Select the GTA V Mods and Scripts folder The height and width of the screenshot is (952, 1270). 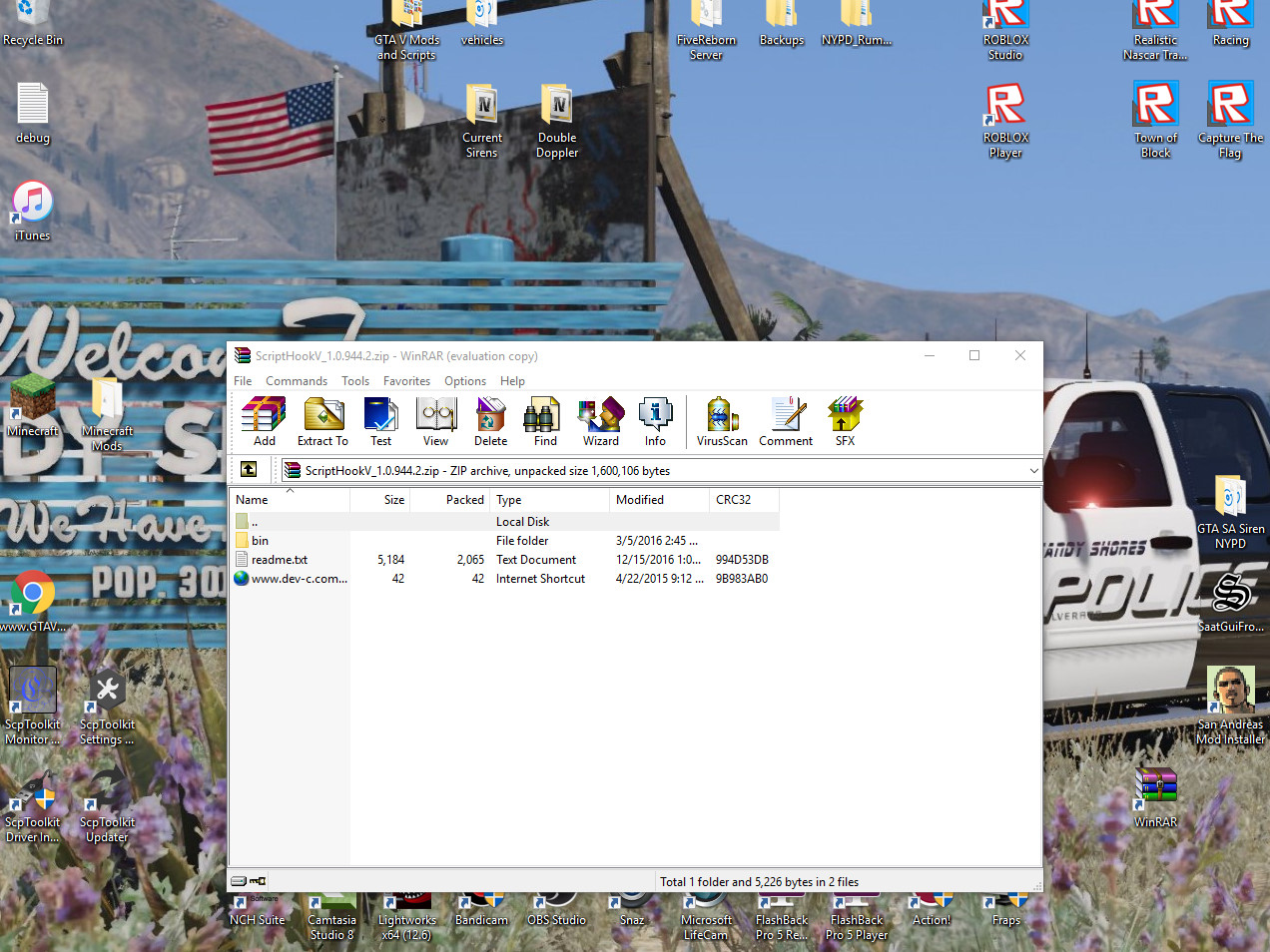[406, 31]
